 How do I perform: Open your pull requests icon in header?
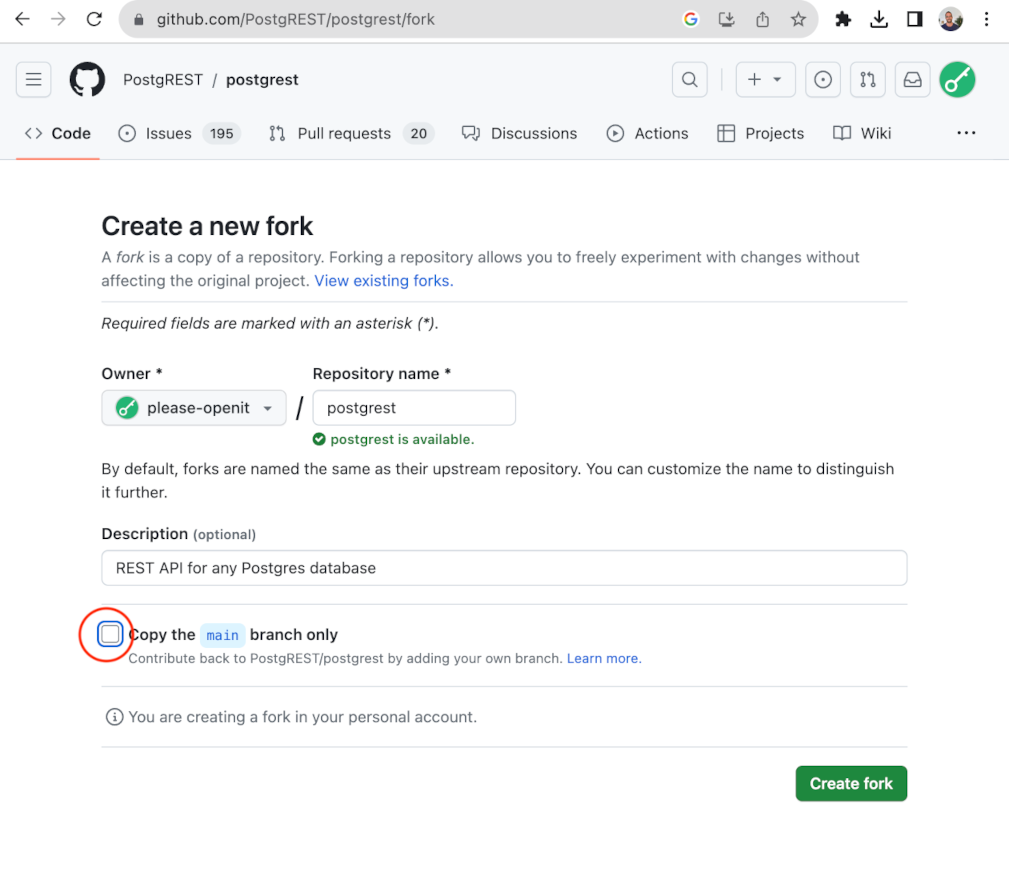[x=868, y=80]
